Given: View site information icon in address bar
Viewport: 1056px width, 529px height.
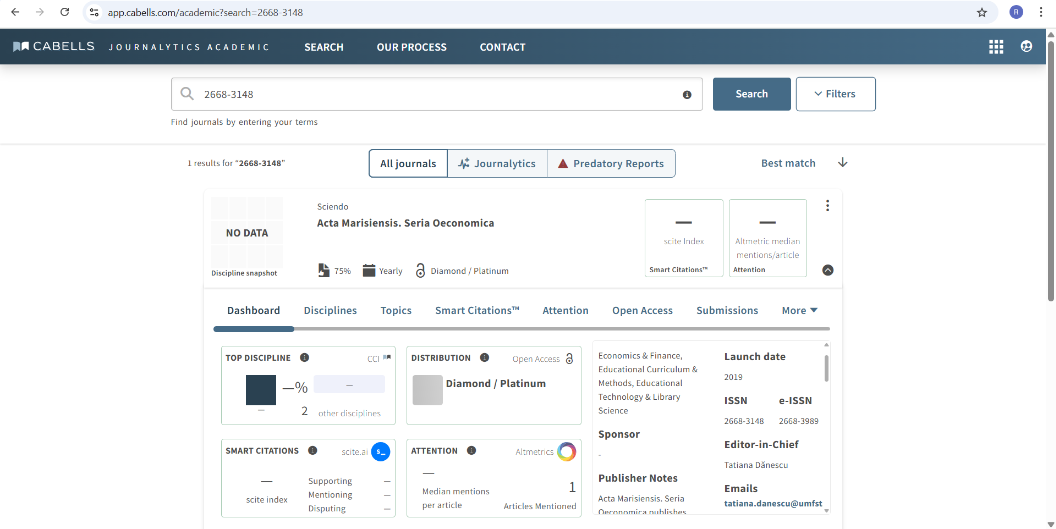Looking at the screenshot, I should point(94,12).
